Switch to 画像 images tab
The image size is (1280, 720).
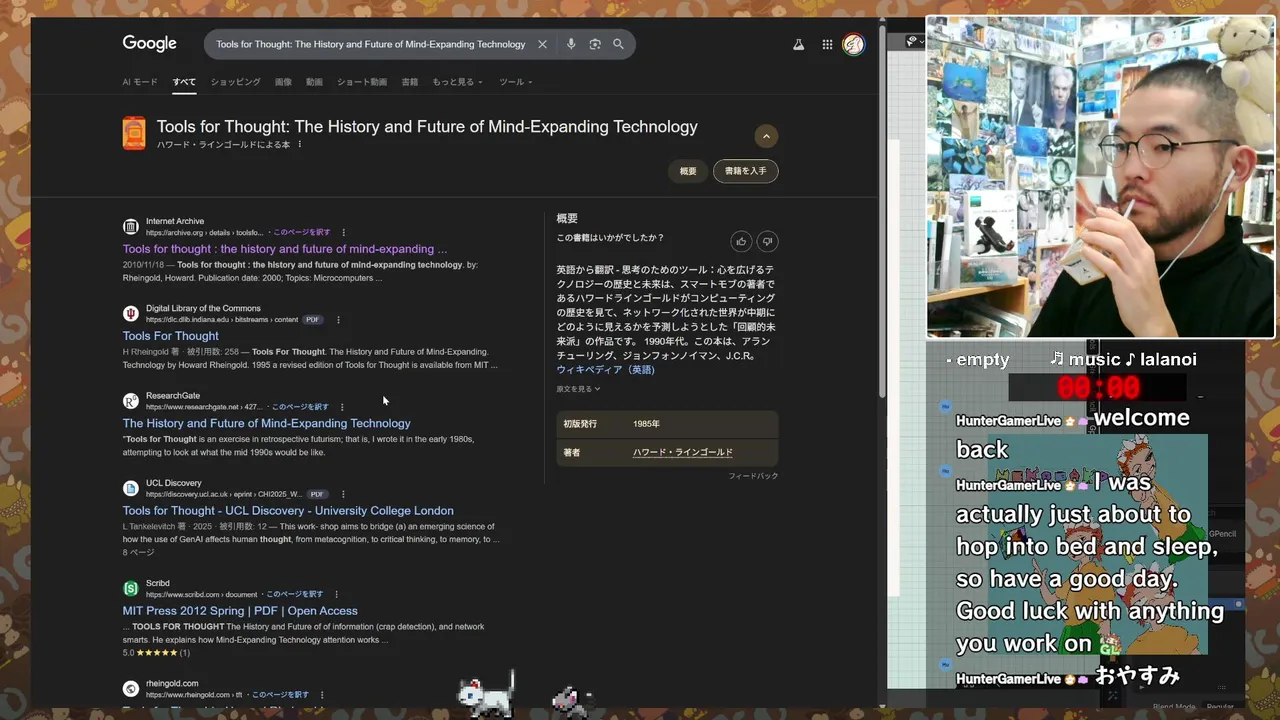pos(283,82)
